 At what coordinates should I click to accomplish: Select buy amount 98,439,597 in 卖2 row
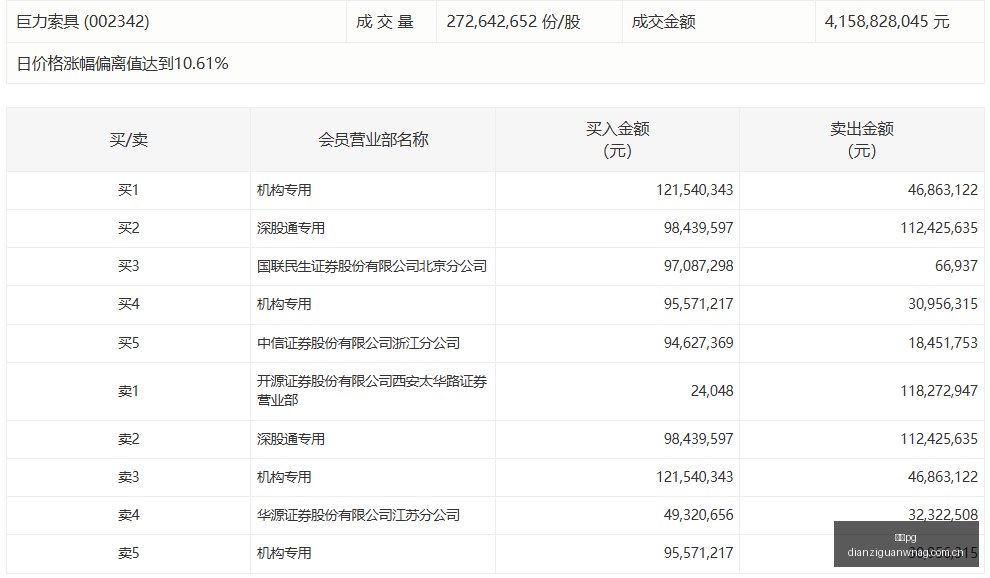[x=698, y=439]
